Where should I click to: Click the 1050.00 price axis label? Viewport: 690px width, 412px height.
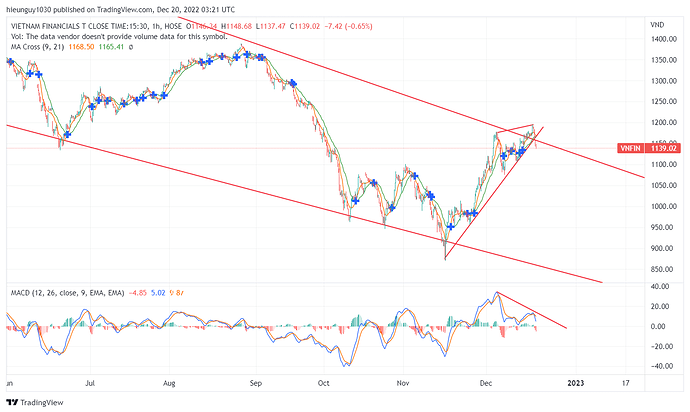click(x=664, y=185)
